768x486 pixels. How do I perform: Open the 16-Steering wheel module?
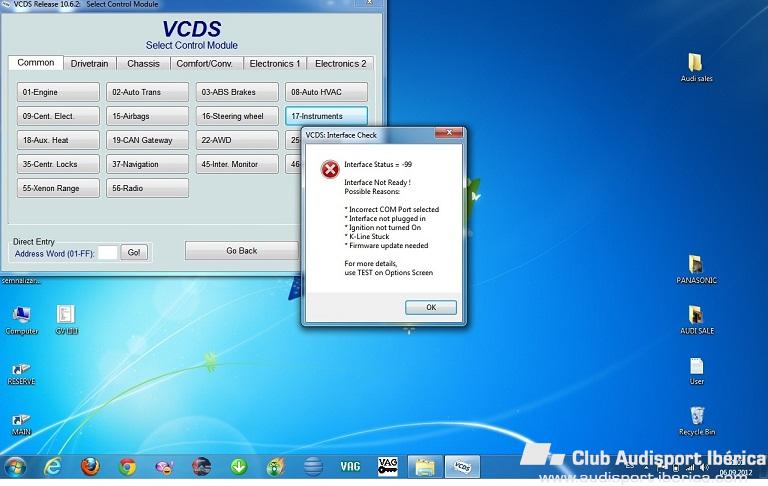237,116
